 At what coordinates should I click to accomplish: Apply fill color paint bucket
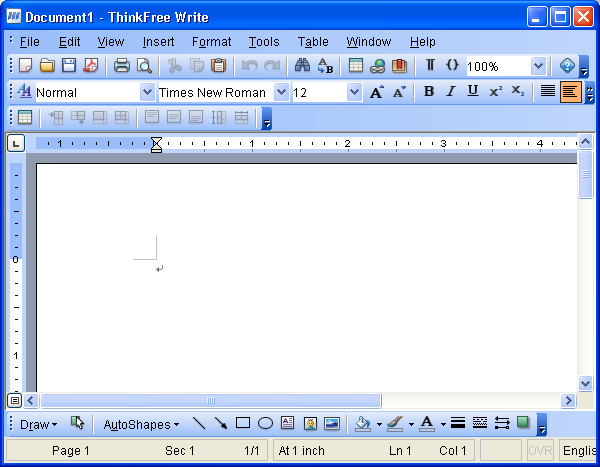tap(363, 423)
